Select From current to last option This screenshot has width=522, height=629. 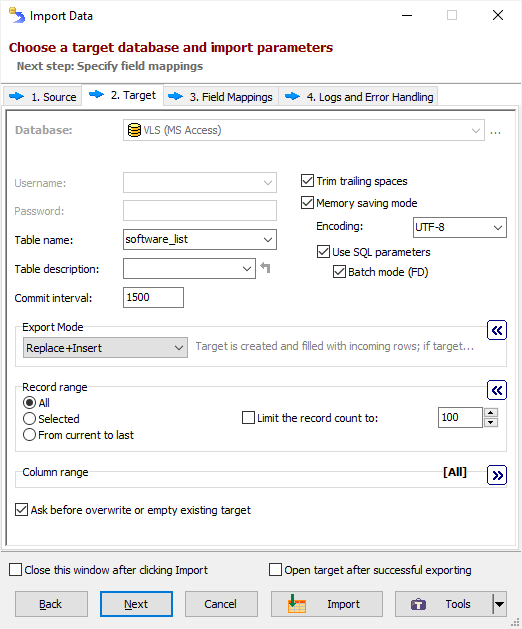pyautogui.click(x=29, y=435)
